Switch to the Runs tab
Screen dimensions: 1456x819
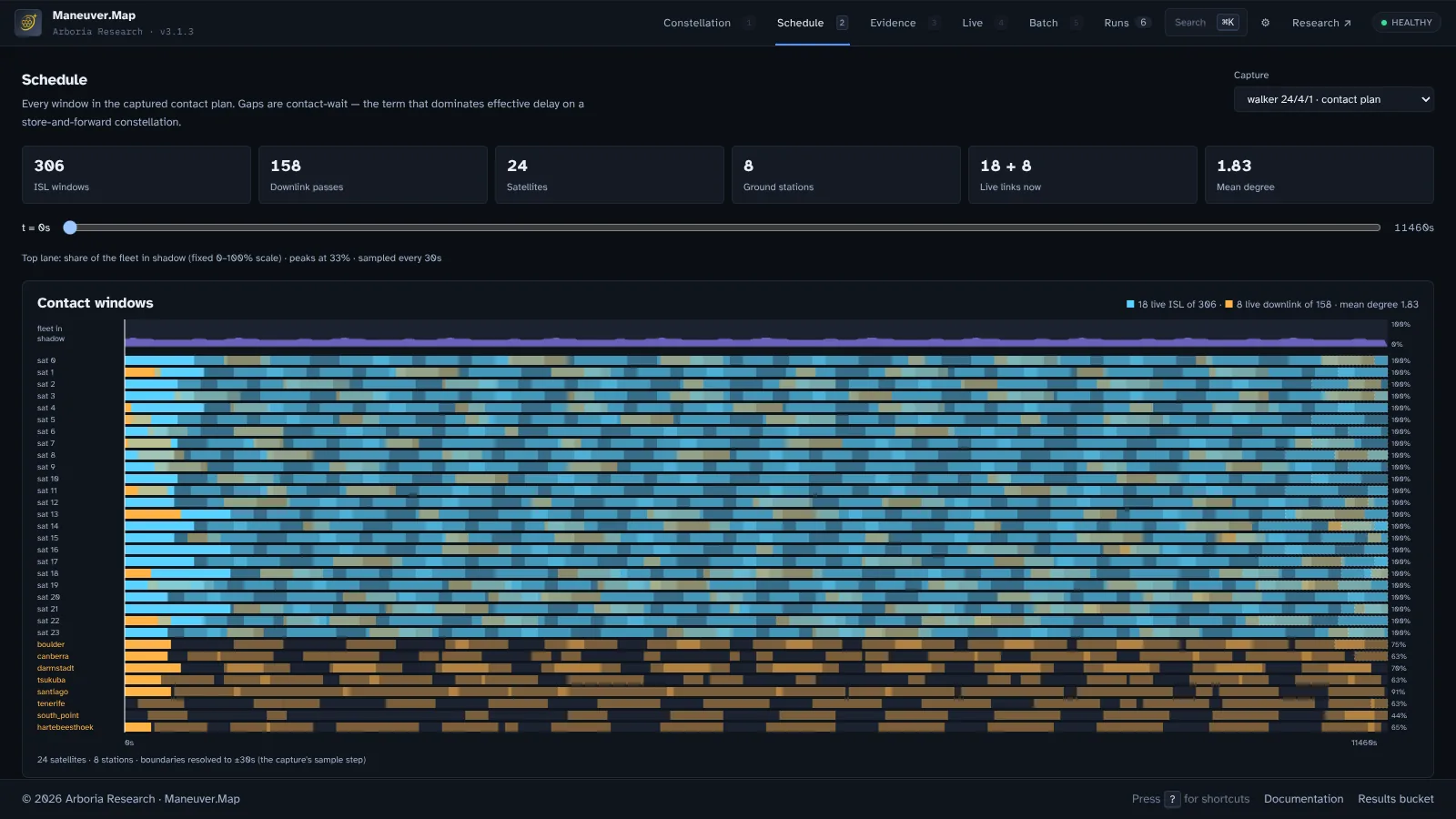[x=1127, y=23]
